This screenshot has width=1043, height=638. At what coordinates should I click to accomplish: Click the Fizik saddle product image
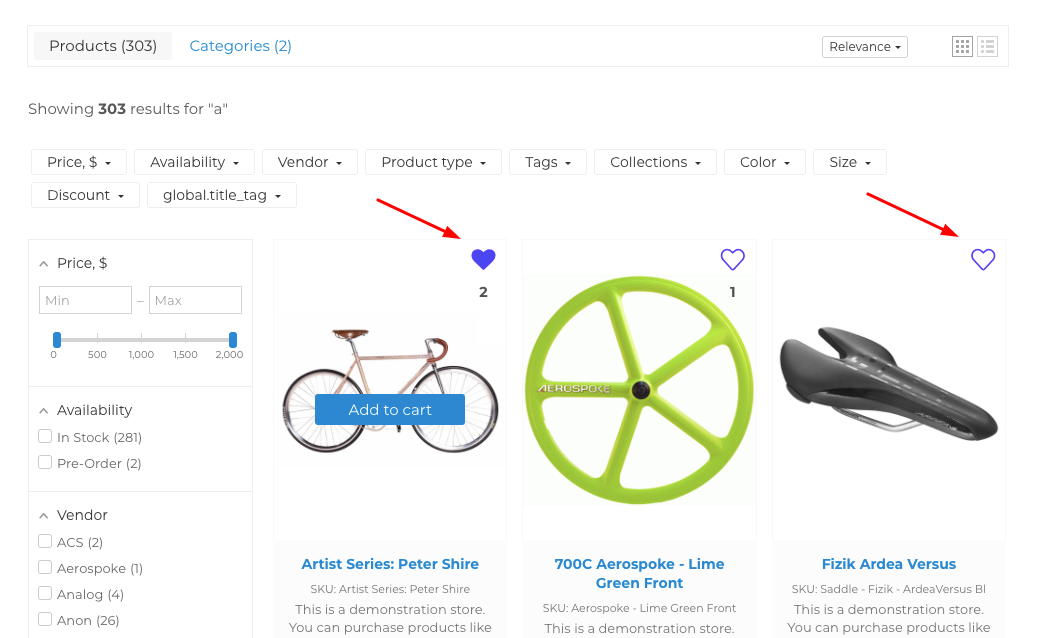tap(889, 385)
